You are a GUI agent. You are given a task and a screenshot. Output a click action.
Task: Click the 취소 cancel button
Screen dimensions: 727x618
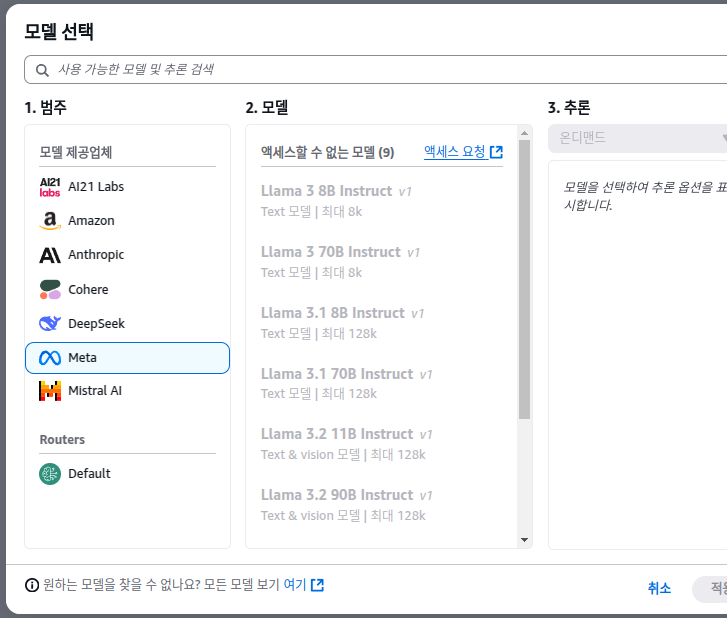pyautogui.click(x=659, y=588)
